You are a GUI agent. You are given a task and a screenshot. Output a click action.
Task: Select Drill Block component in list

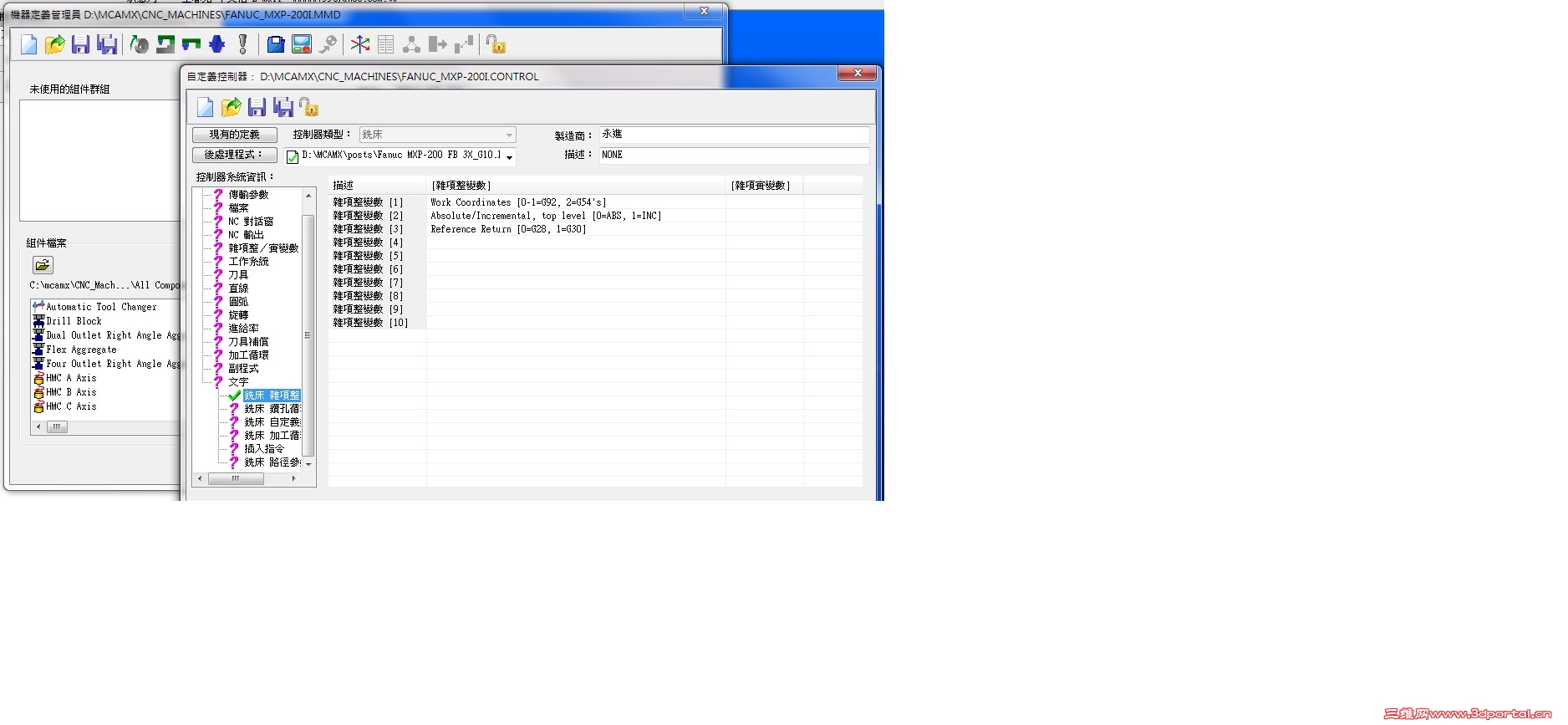(74, 321)
